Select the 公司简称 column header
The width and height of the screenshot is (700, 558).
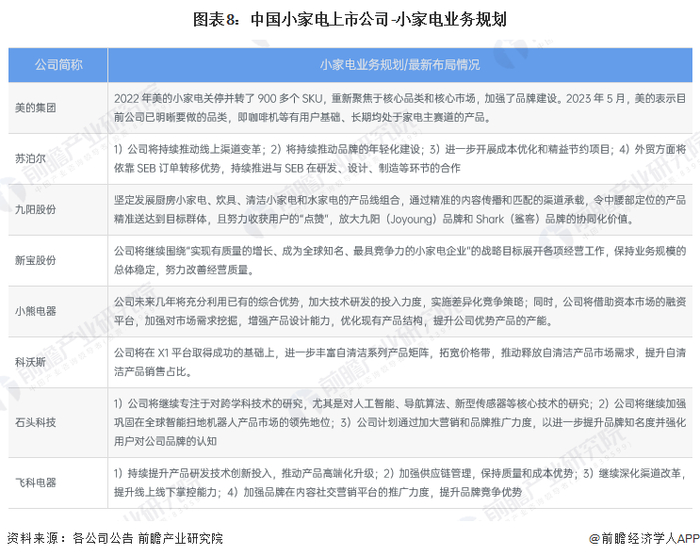click(58, 65)
